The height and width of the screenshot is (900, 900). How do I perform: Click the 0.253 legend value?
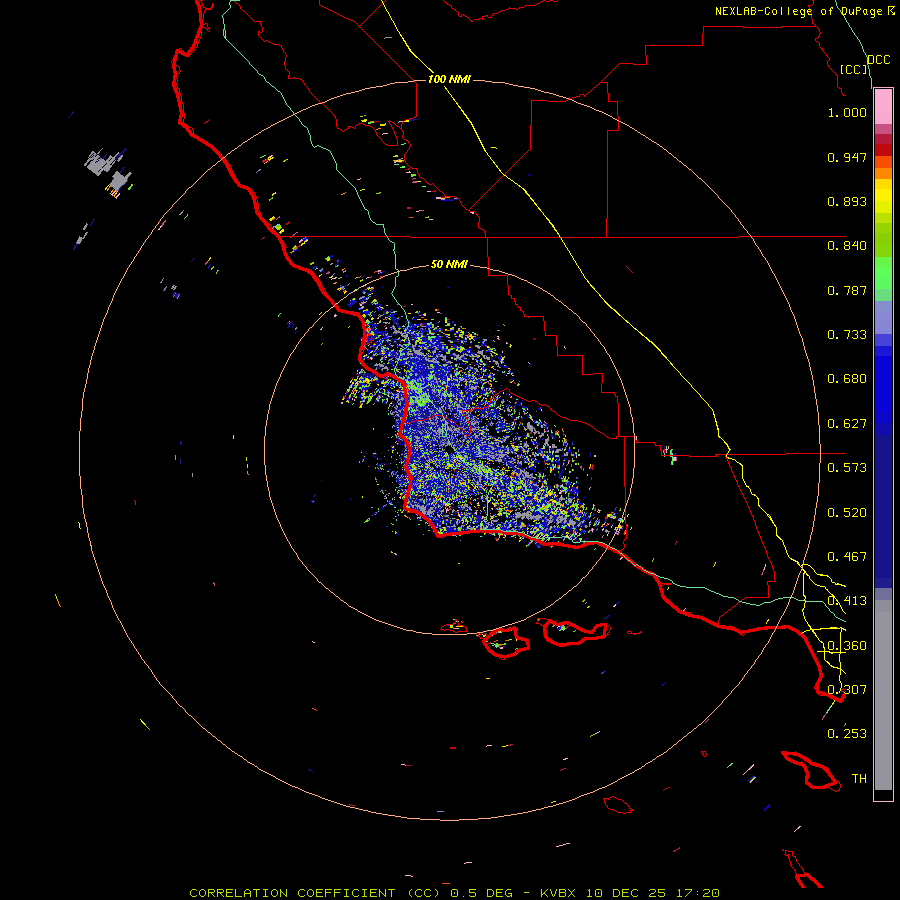coord(847,734)
